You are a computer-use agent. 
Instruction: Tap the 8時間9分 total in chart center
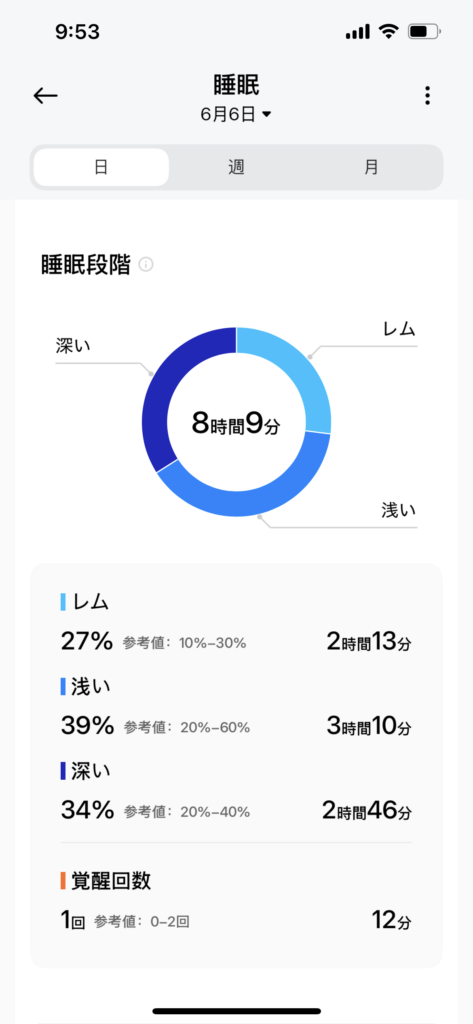[x=236, y=424]
